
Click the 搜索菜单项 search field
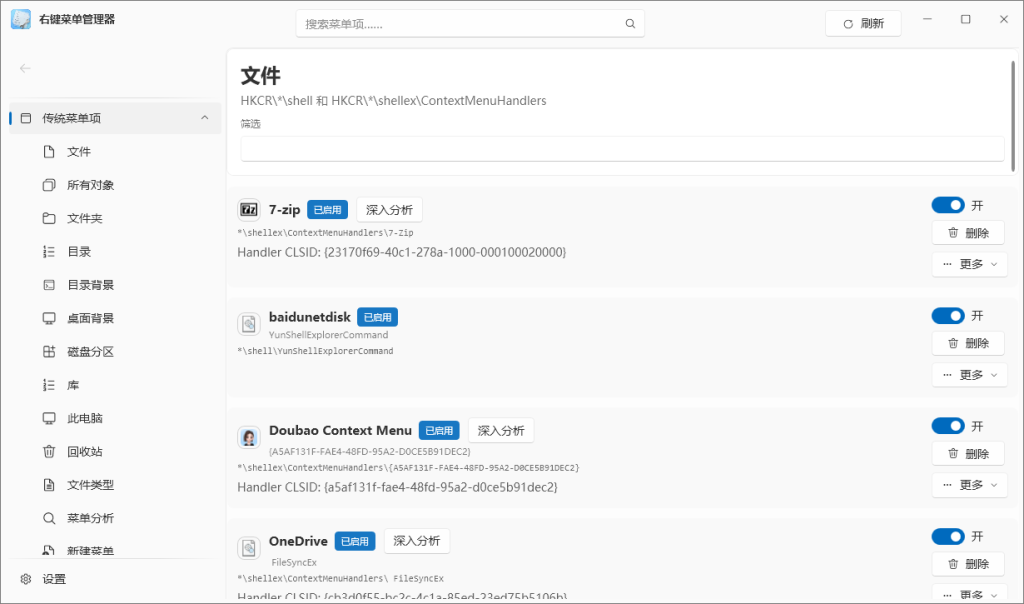click(x=470, y=24)
